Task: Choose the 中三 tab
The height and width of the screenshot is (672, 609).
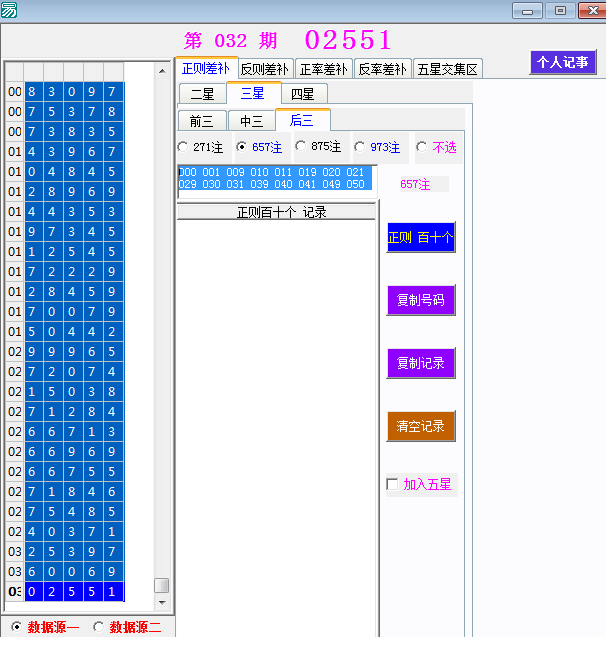Action: 252,121
